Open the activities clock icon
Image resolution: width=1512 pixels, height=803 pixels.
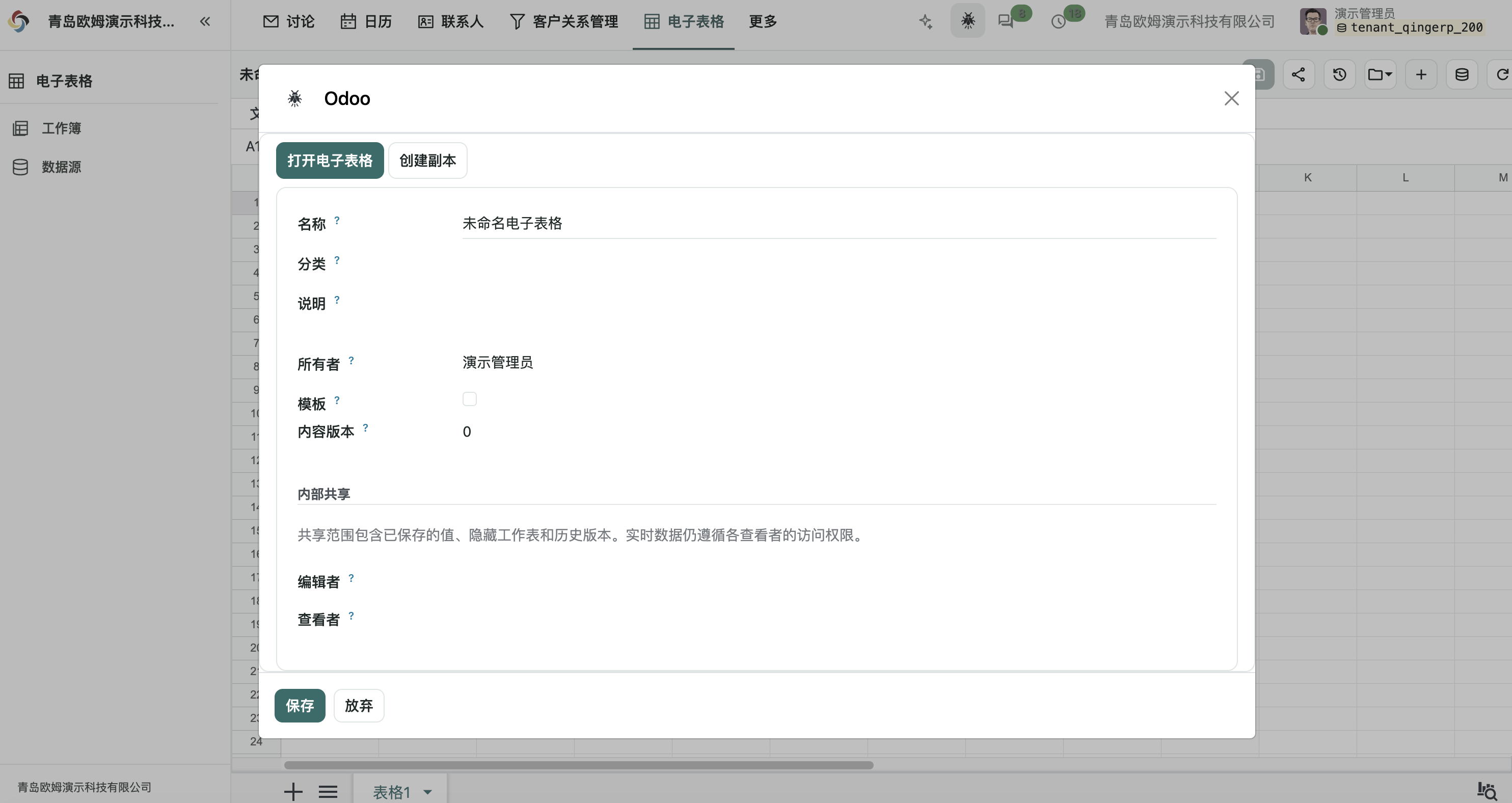(1058, 22)
